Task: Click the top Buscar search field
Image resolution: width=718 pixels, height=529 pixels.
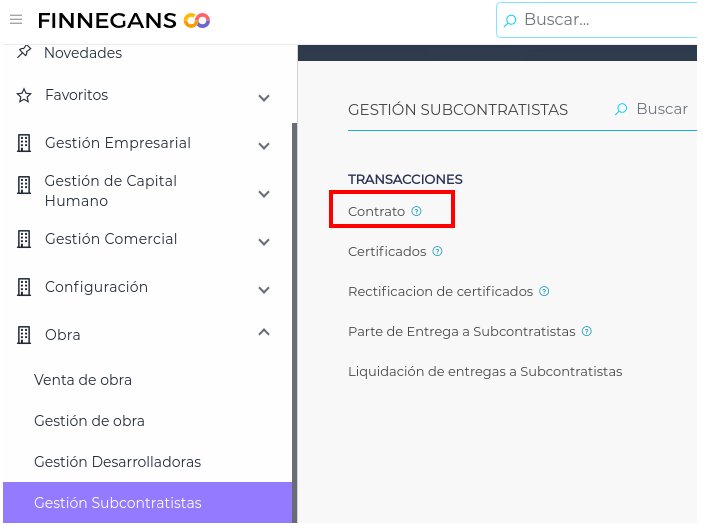Action: (x=600, y=20)
